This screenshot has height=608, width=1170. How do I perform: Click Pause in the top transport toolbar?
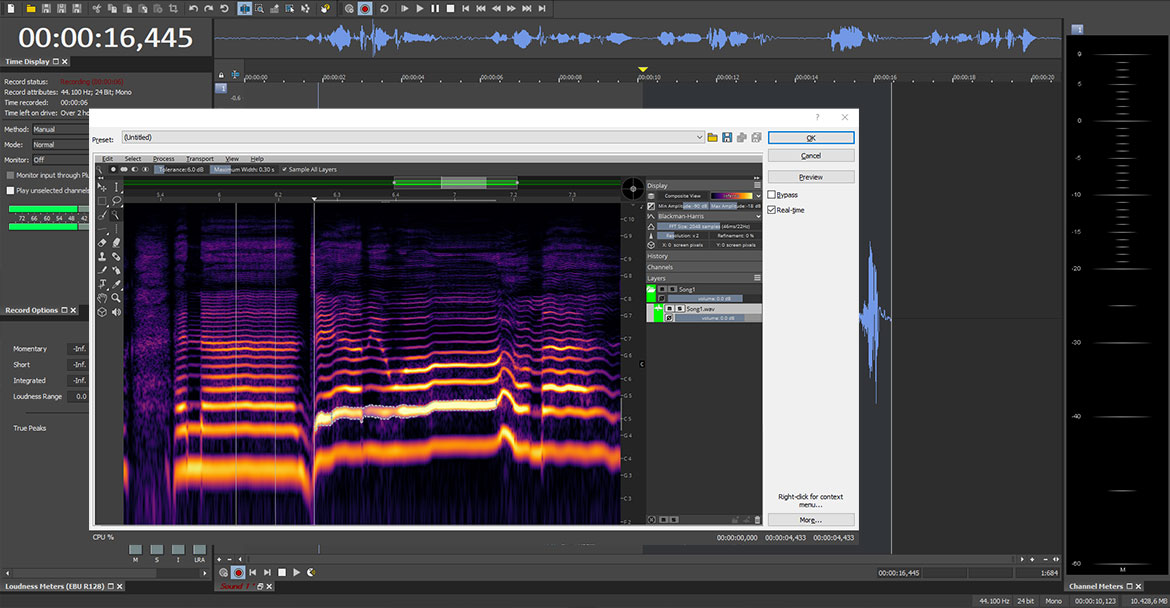[435, 8]
